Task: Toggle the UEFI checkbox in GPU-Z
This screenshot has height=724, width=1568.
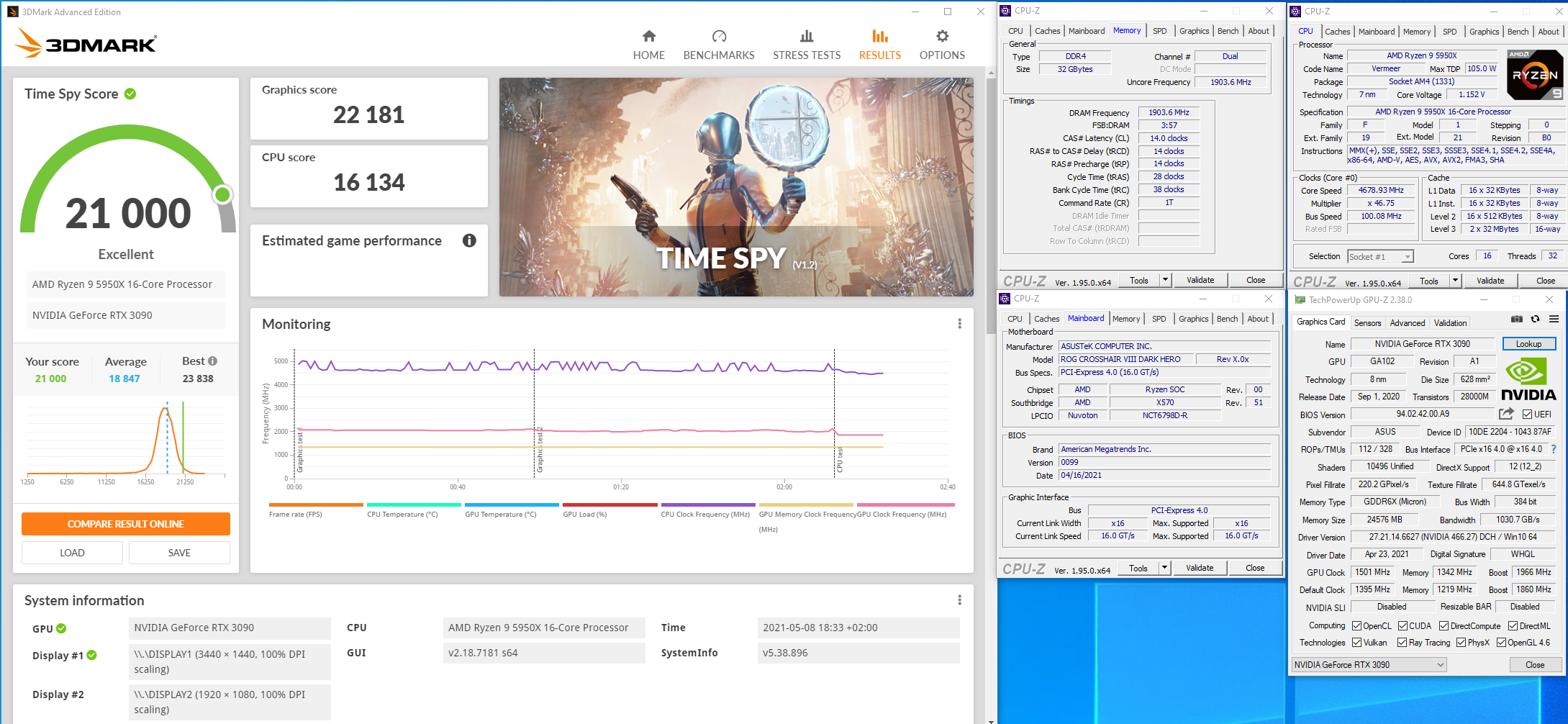Action: coord(1527,414)
